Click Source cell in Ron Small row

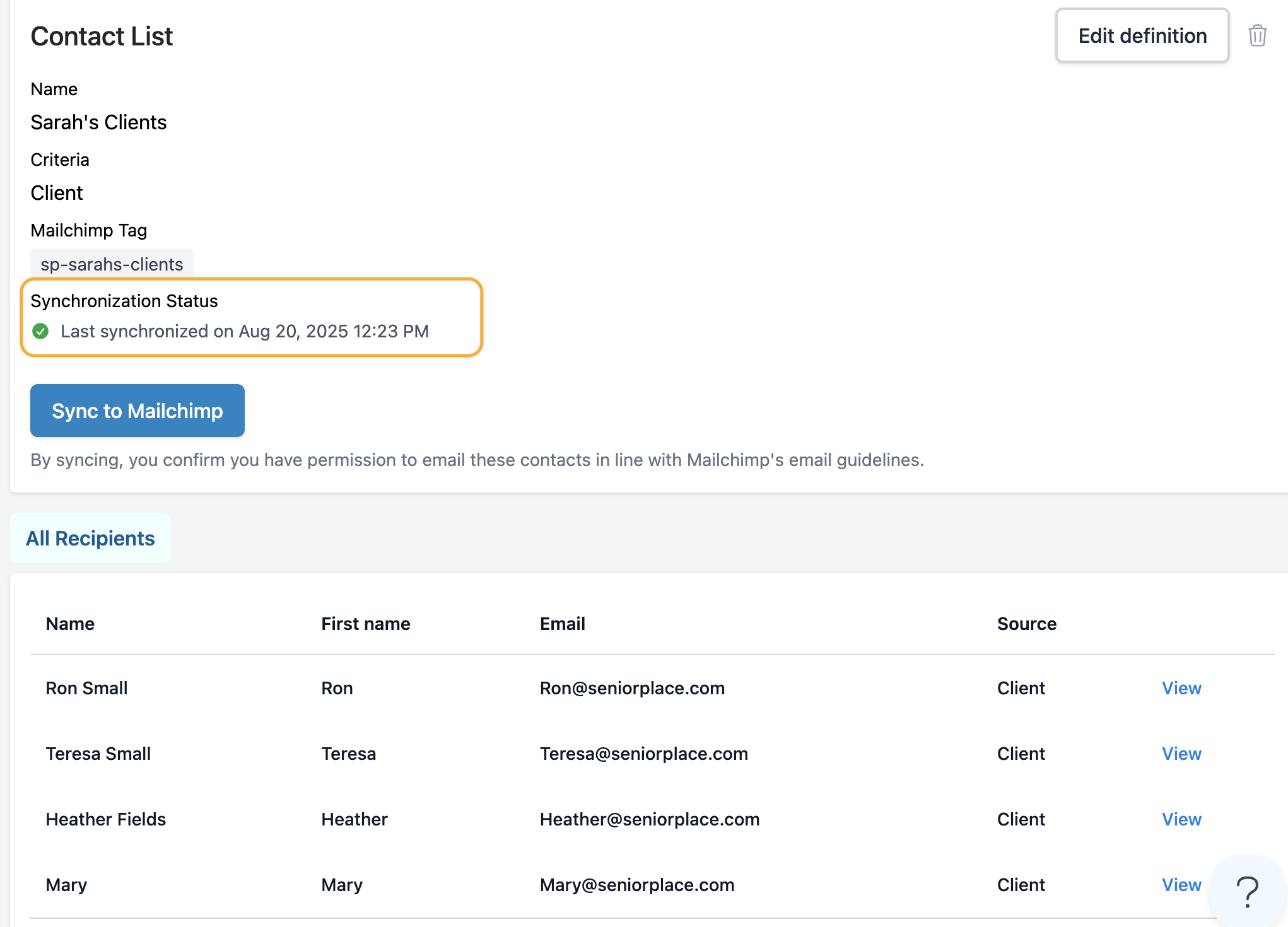1021,688
